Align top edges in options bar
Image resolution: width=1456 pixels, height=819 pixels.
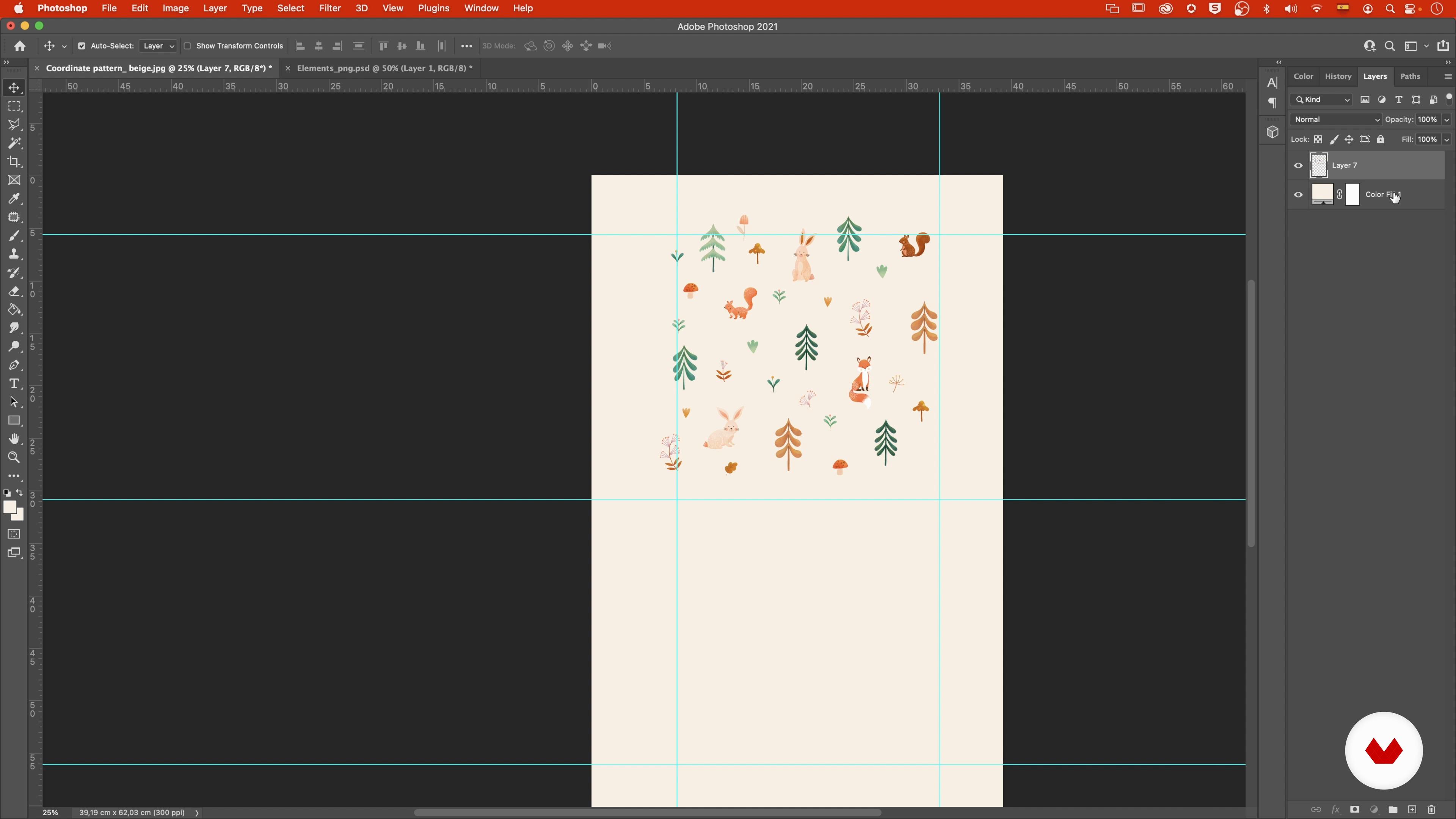coord(383,46)
